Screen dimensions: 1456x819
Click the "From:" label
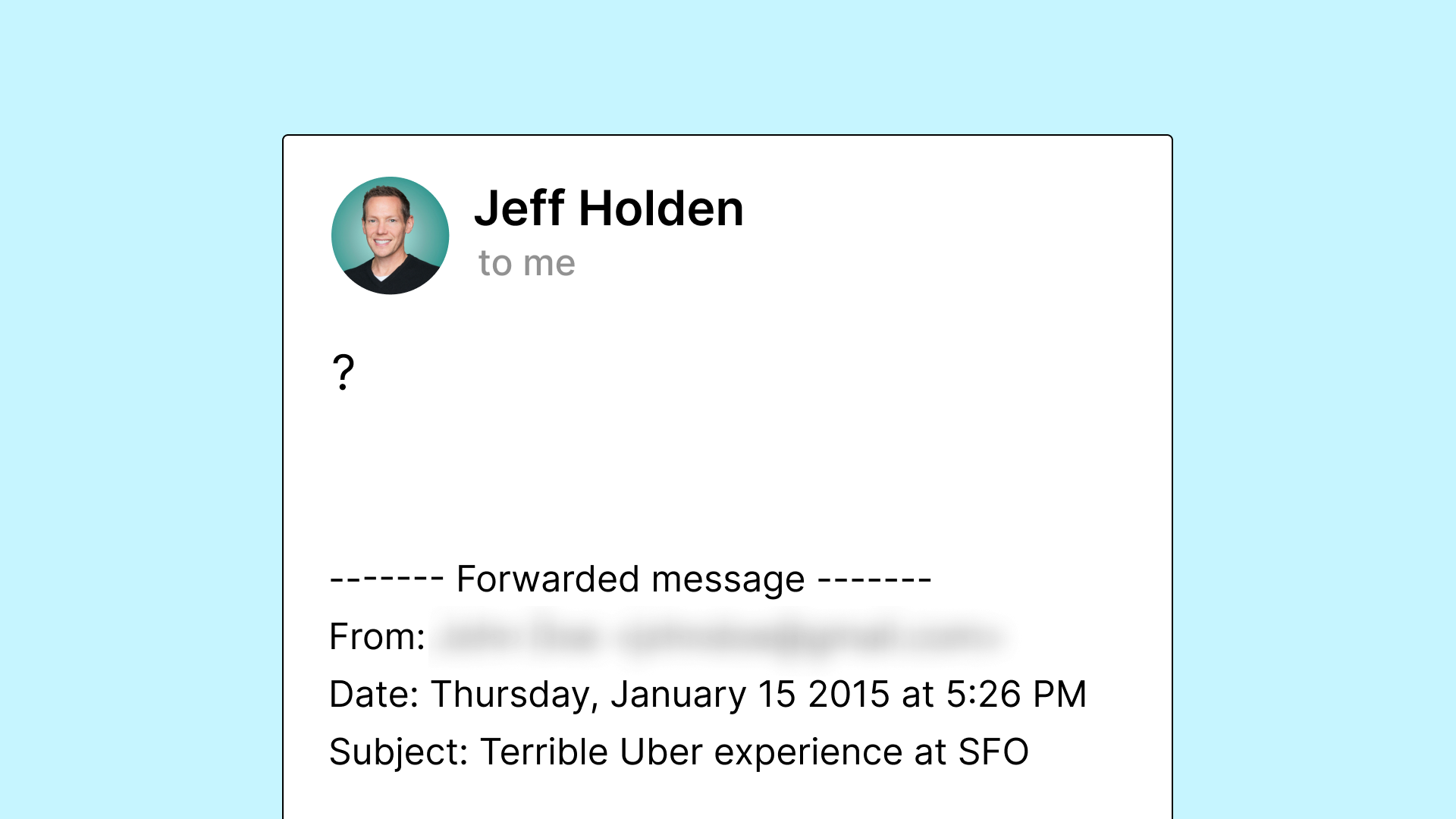click(x=377, y=636)
